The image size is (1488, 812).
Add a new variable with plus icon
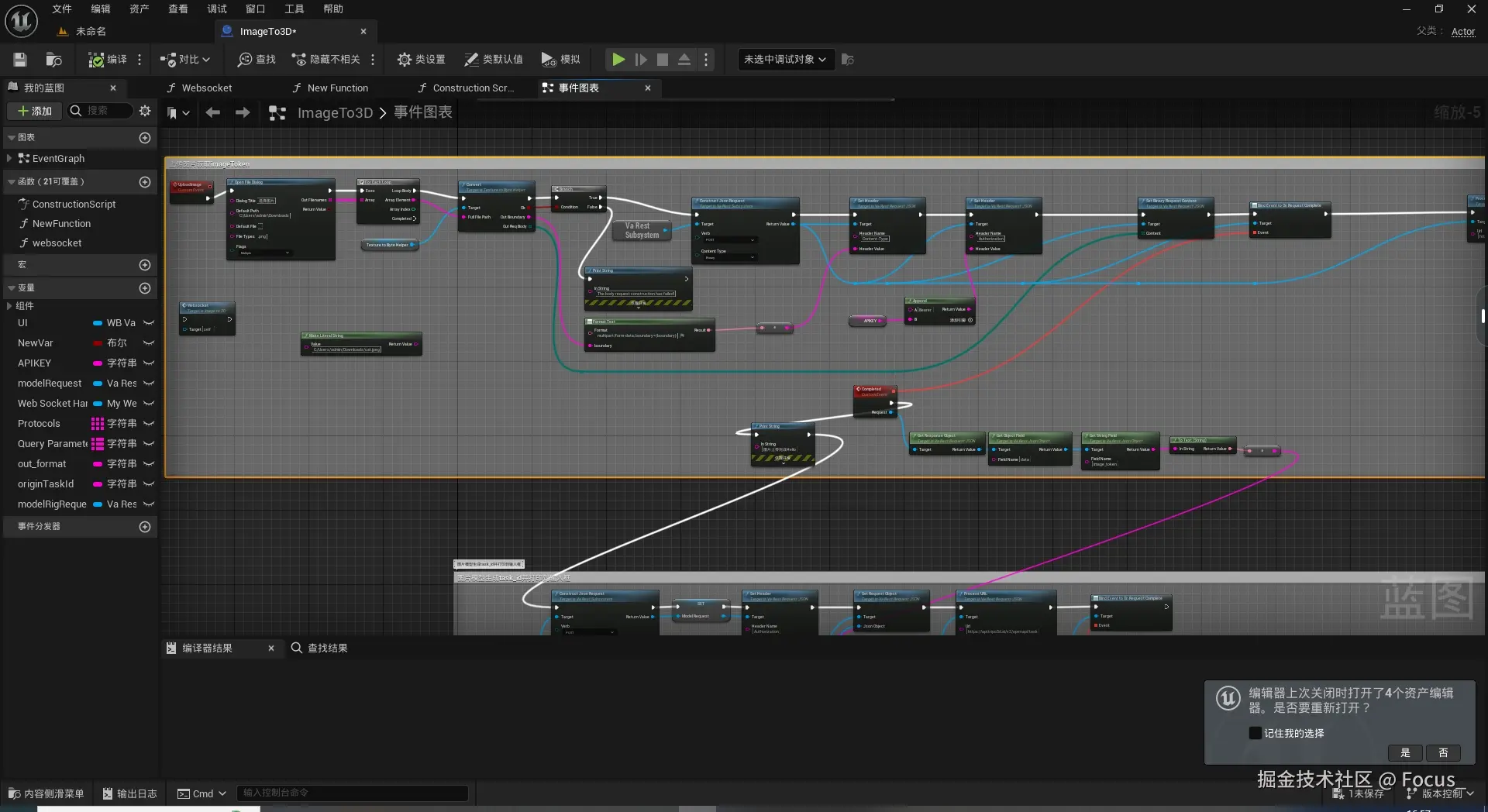tap(144, 288)
